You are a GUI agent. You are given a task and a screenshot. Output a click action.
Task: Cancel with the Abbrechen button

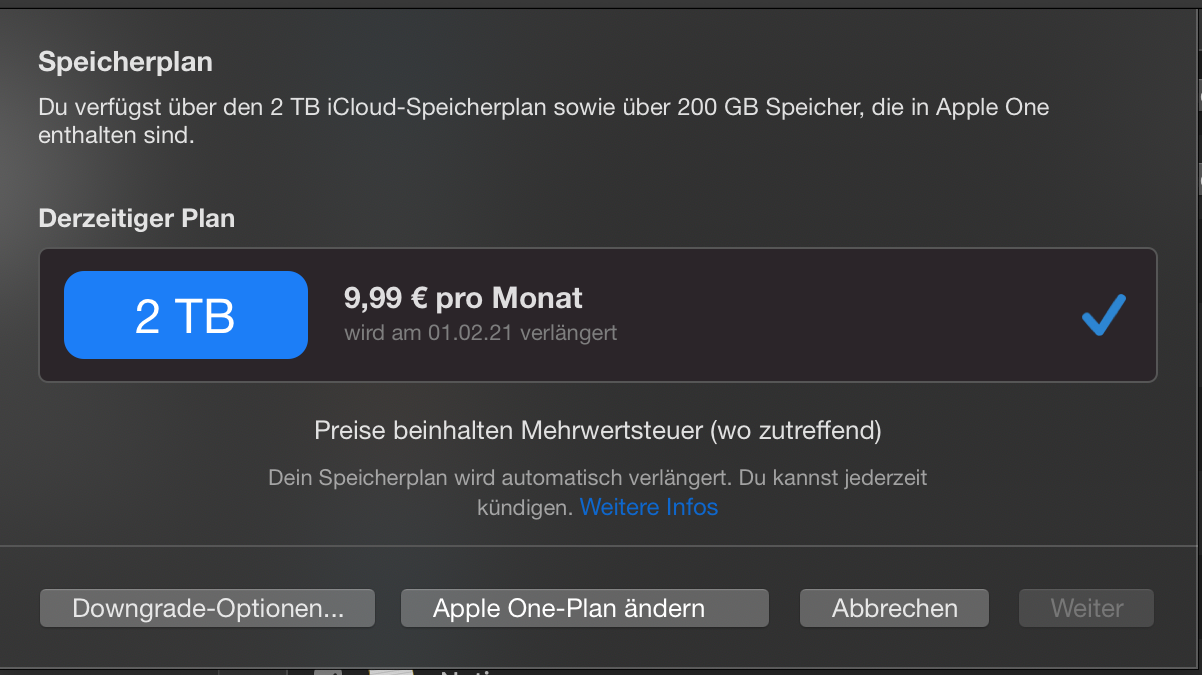point(895,608)
